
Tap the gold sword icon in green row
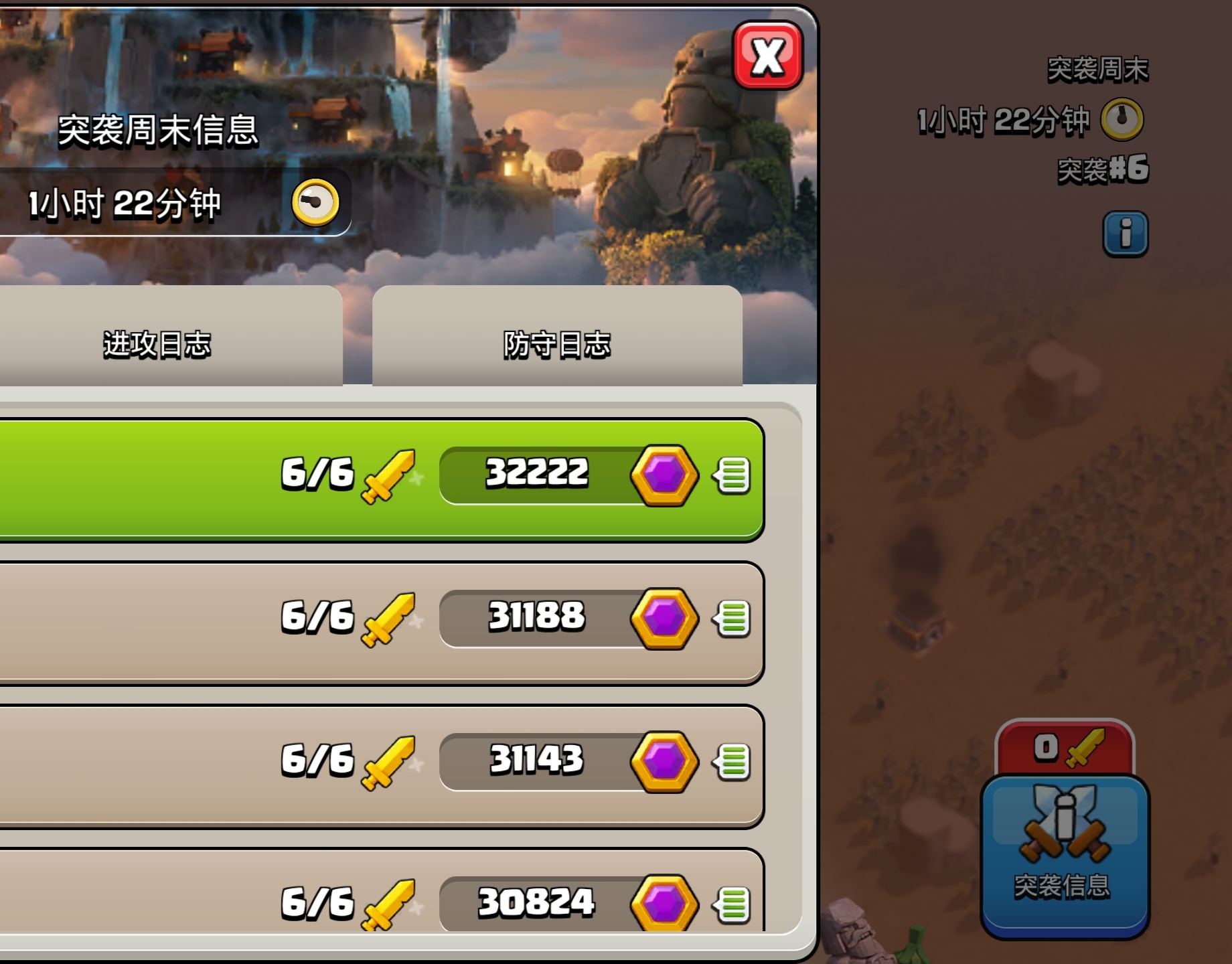pyautogui.click(x=388, y=476)
